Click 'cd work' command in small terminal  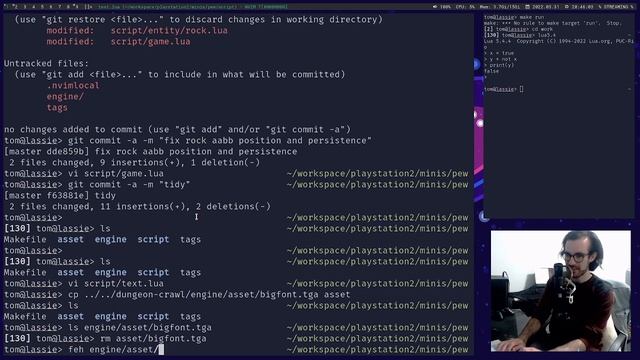(542, 29)
